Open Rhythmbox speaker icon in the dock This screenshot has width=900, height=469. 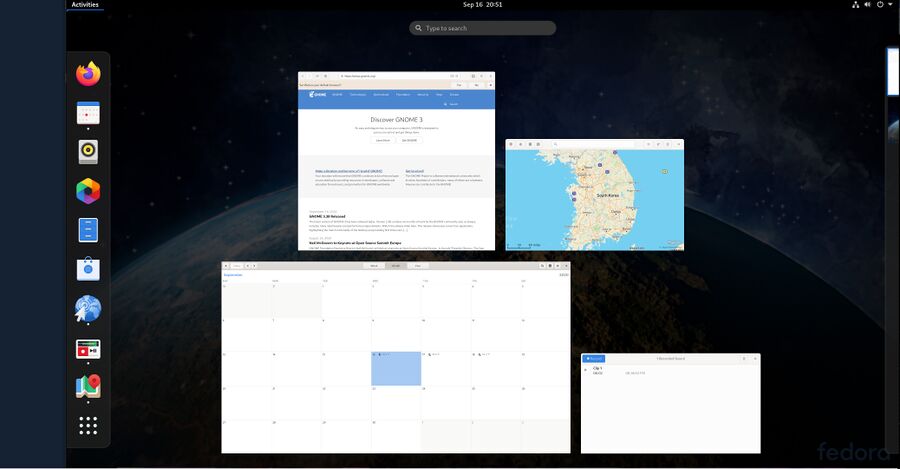pyautogui.click(x=88, y=152)
